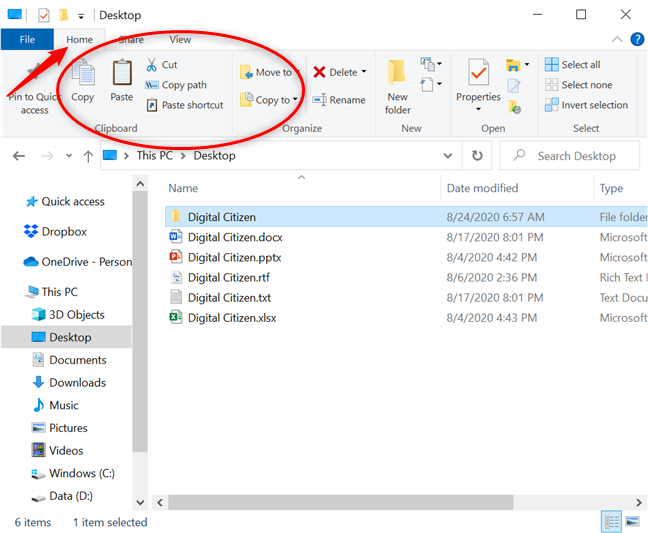Go back with the left arrow

click(x=19, y=156)
